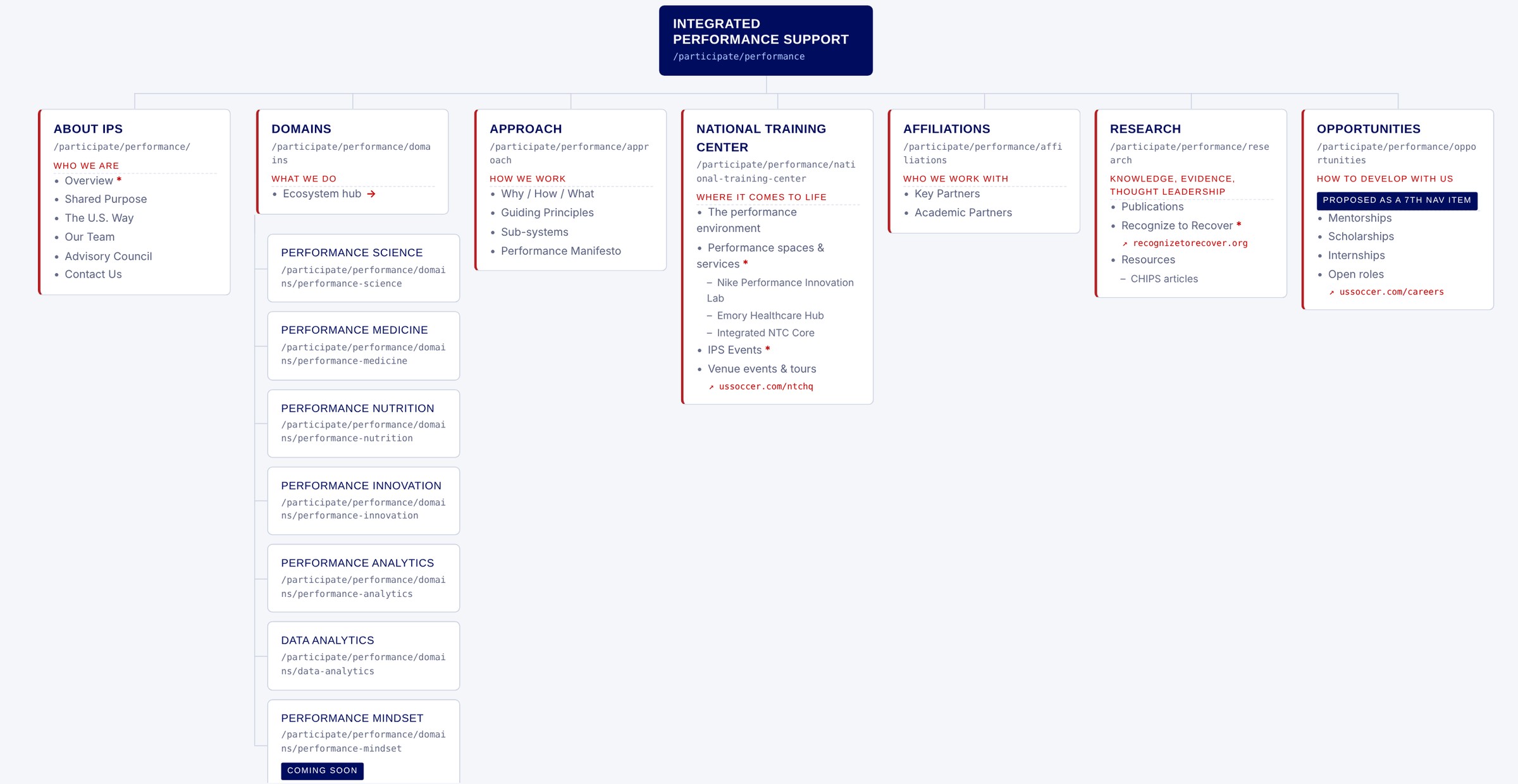Select Integrated NTC Core sub-item
Viewport: 1518px width, 784px height.
tap(765, 333)
